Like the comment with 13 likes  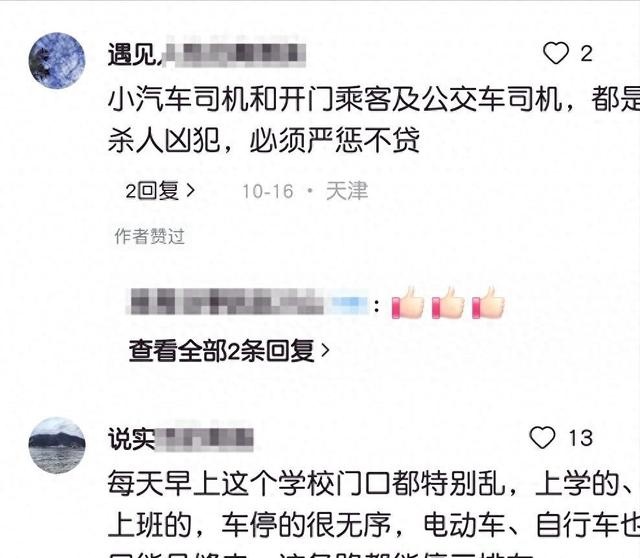pos(542,438)
